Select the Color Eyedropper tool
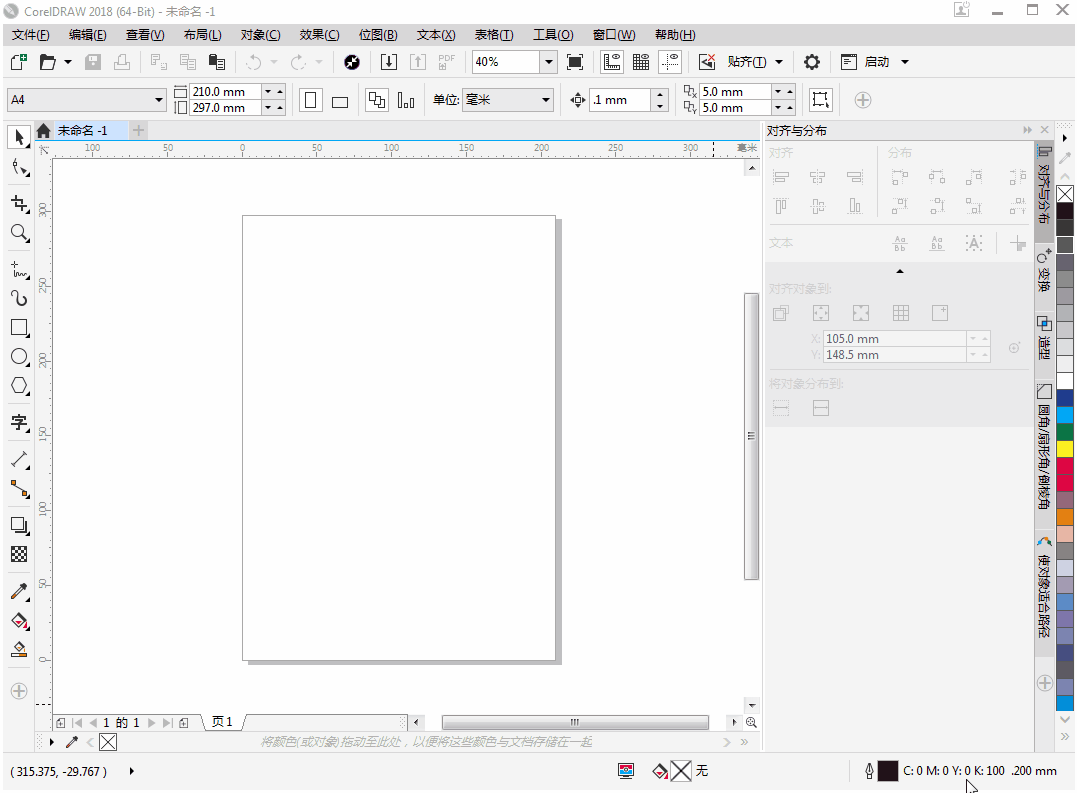 19,591
